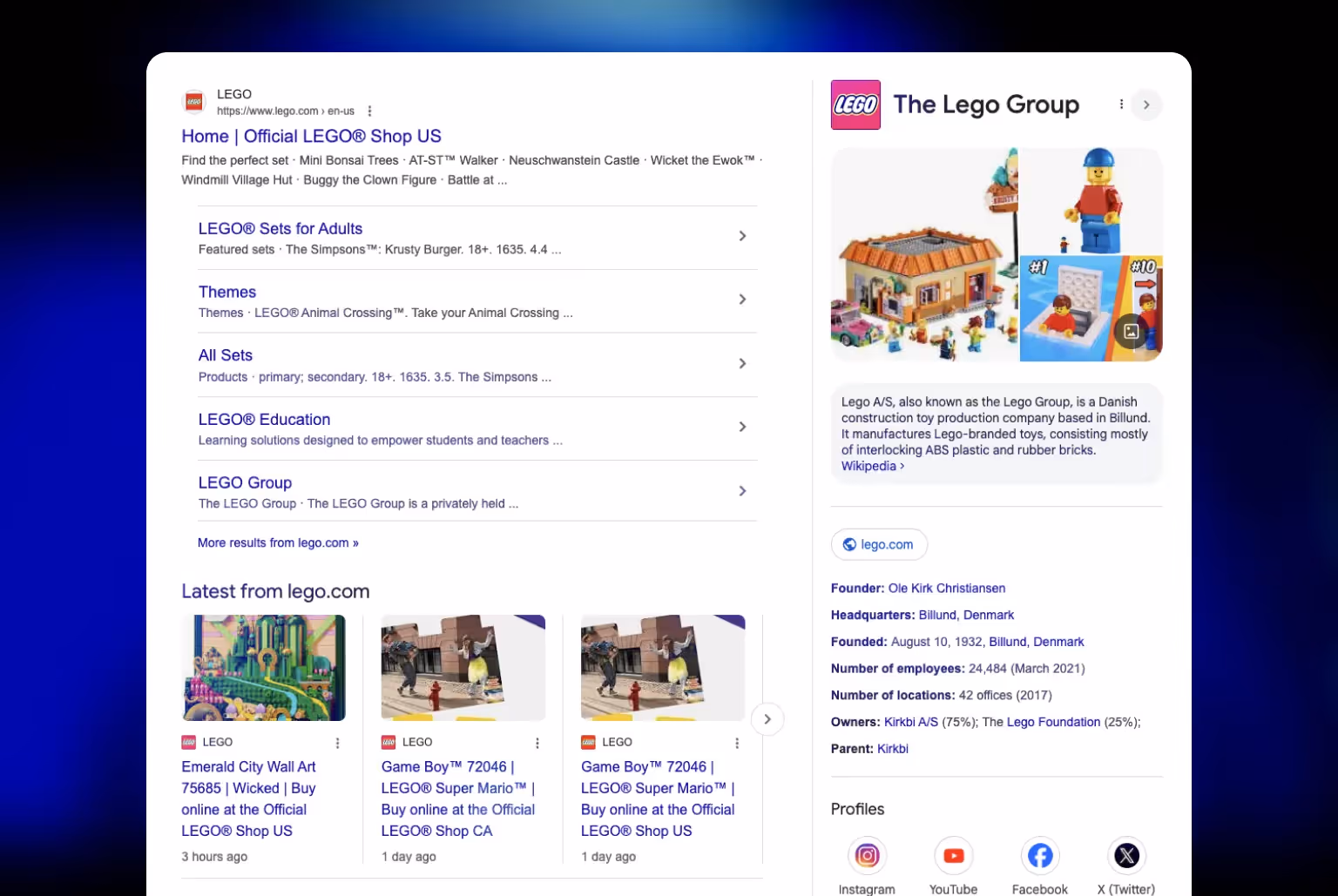This screenshot has height=896, width=1338.
Task: Click the LEGO favicon on the Emerald City card
Action: coord(188,742)
